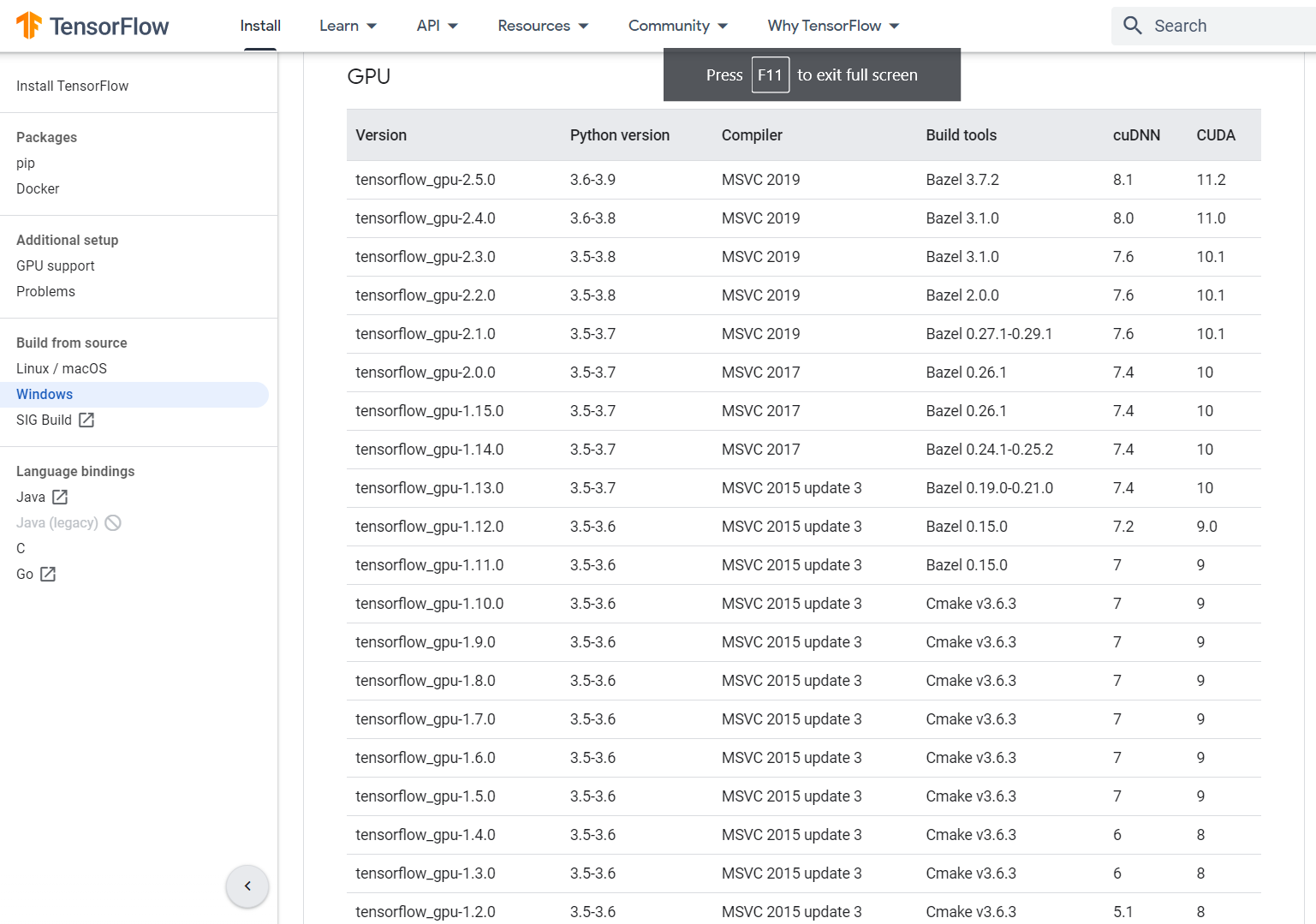The height and width of the screenshot is (924, 1316).
Task: Open the Java language bindings link
Action: tap(31, 497)
